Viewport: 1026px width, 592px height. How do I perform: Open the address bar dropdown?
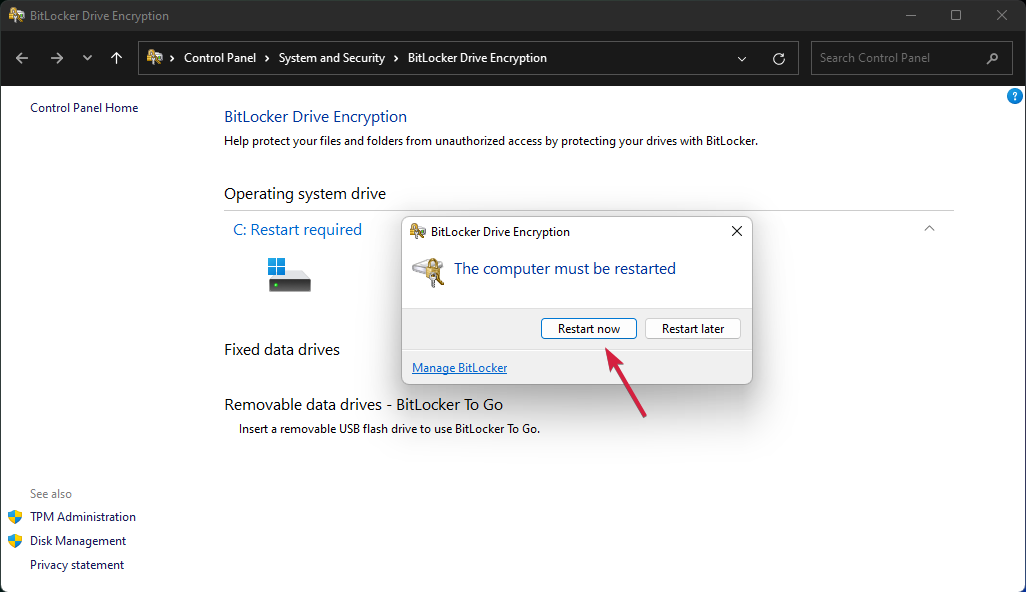tap(742, 58)
